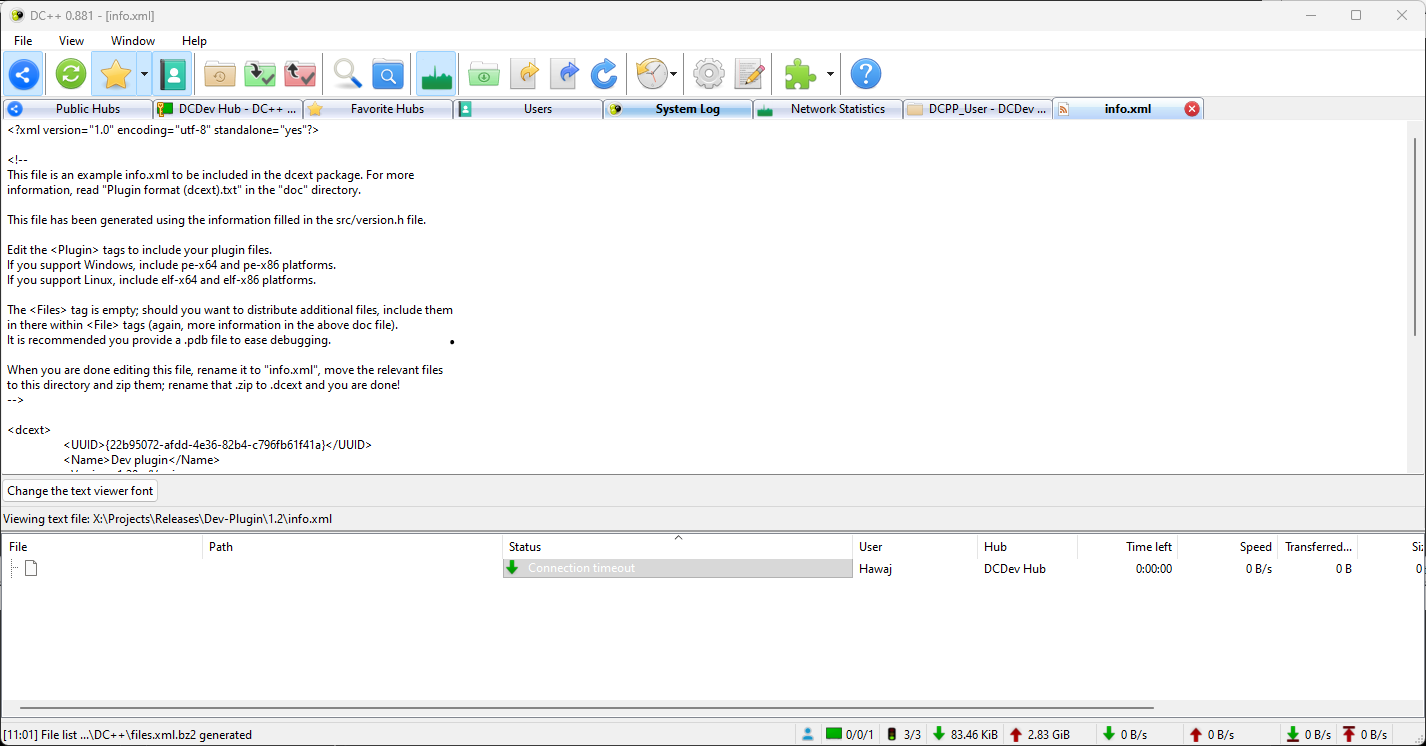Image resolution: width=1426 pixels, height=746 pixels.
Task: Open Finished Uploads red-arrow folder icon
Action: [x=300, y=74]
